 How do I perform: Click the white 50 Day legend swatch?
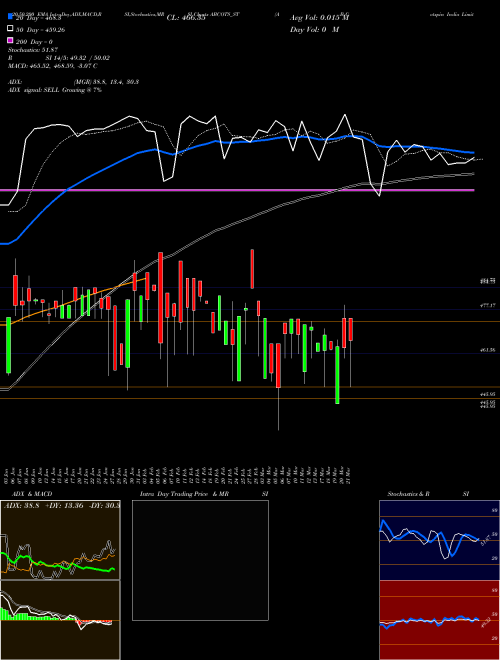(10, 29)
